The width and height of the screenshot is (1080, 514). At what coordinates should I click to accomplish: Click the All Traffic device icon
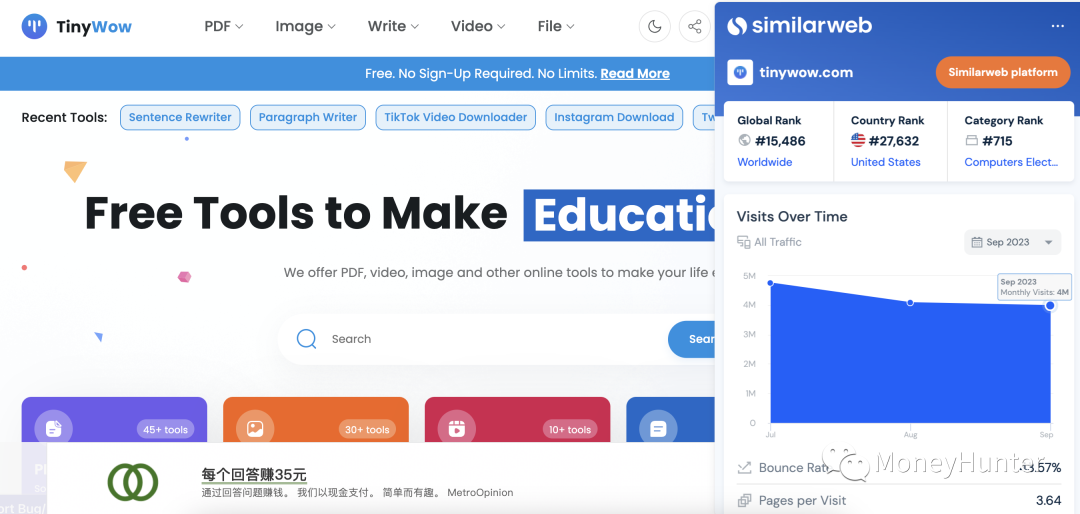pyautogui.click(x=743, y=242)
